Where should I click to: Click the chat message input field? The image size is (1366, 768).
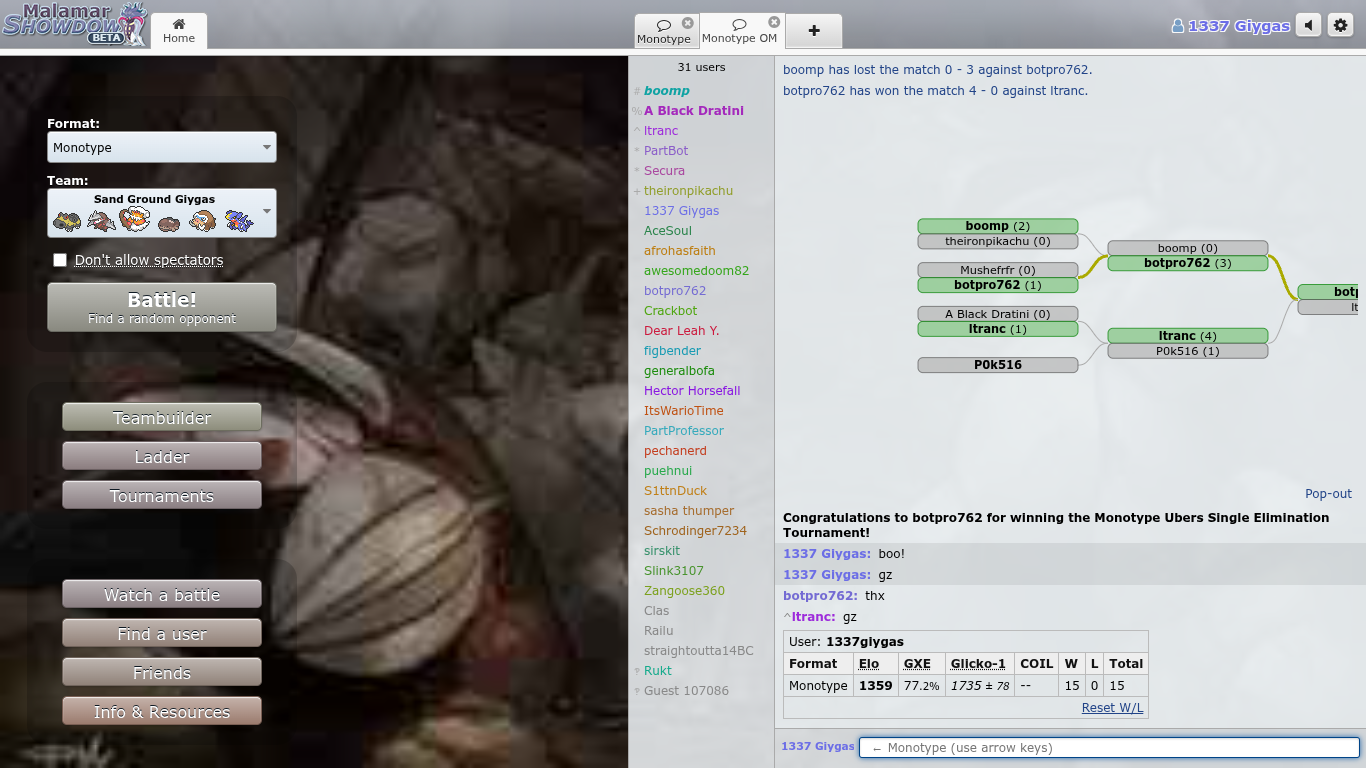coord(1109,748)
